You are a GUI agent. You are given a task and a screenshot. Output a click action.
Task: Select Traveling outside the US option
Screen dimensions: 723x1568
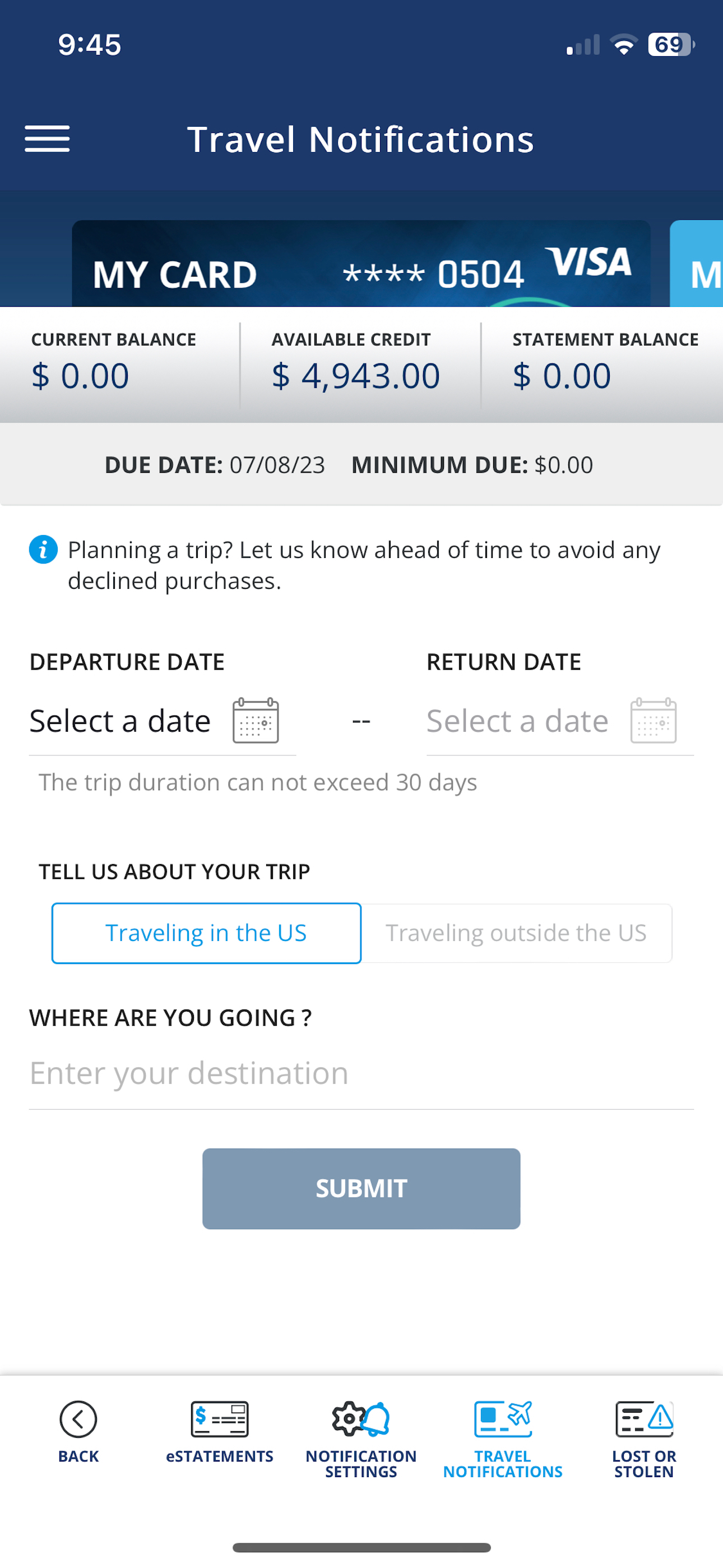516,933
